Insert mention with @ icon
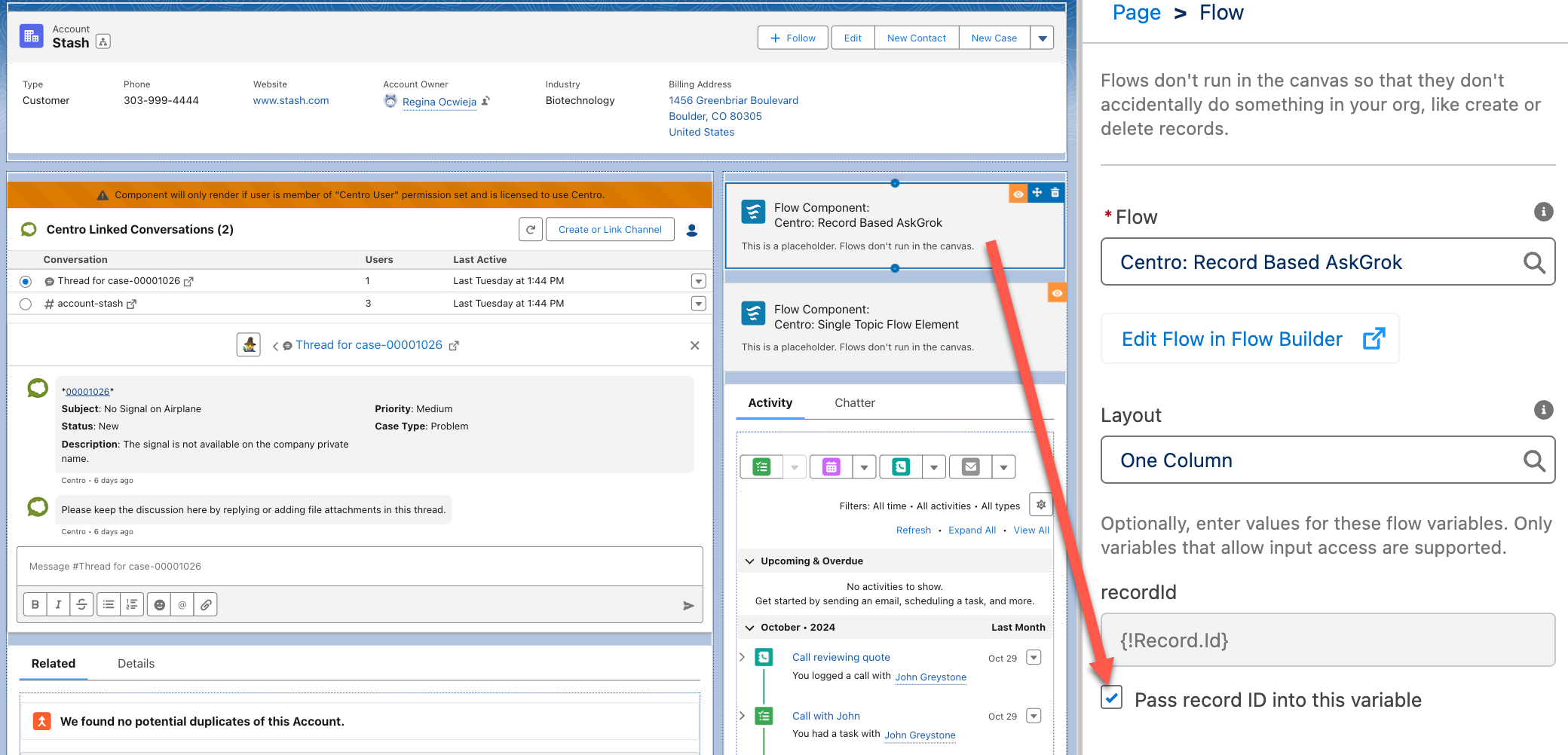The width and height of the screenshot is (1568, 755). (x=182, y=604)
